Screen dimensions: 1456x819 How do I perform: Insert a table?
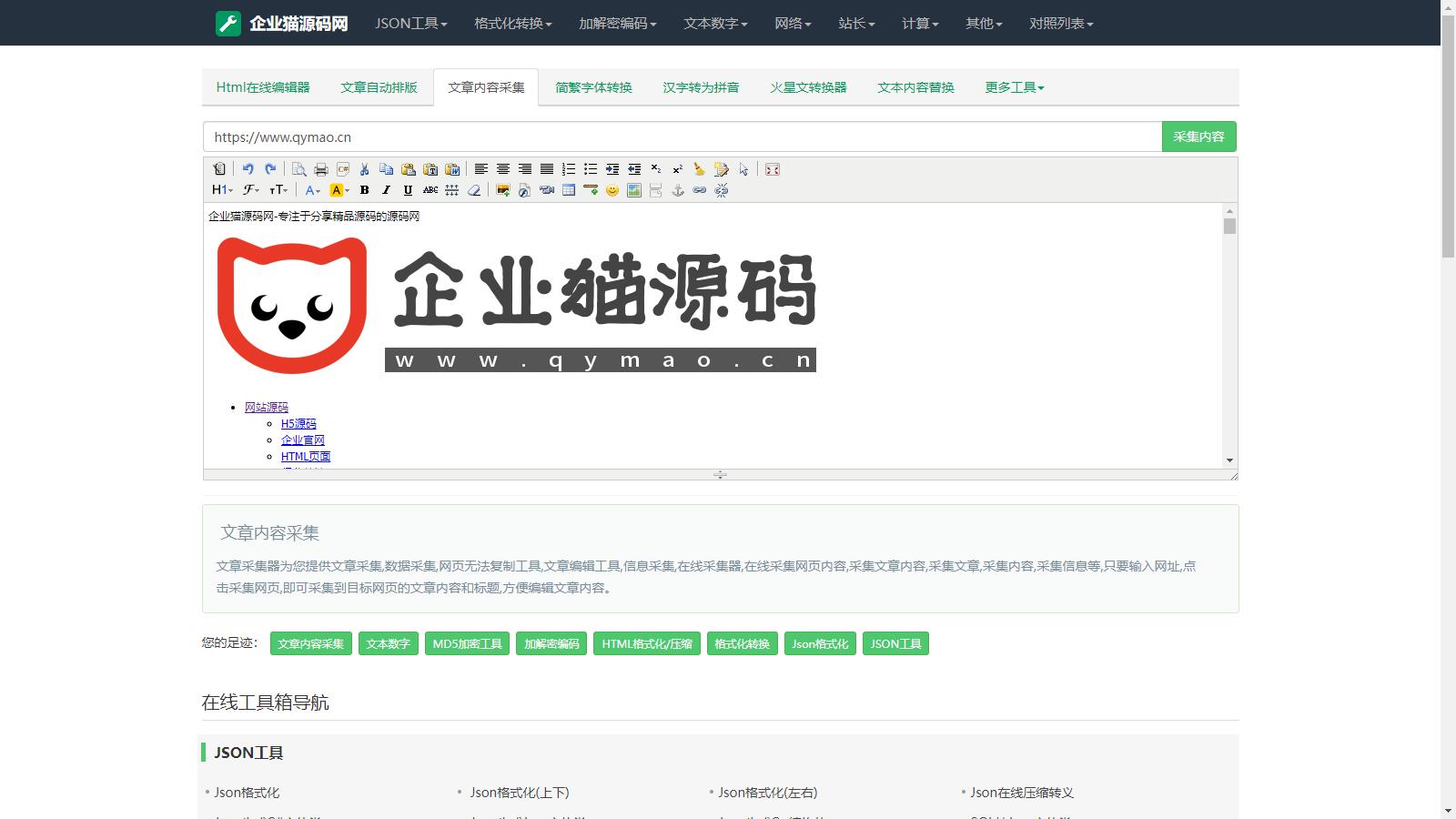(569, 190)
